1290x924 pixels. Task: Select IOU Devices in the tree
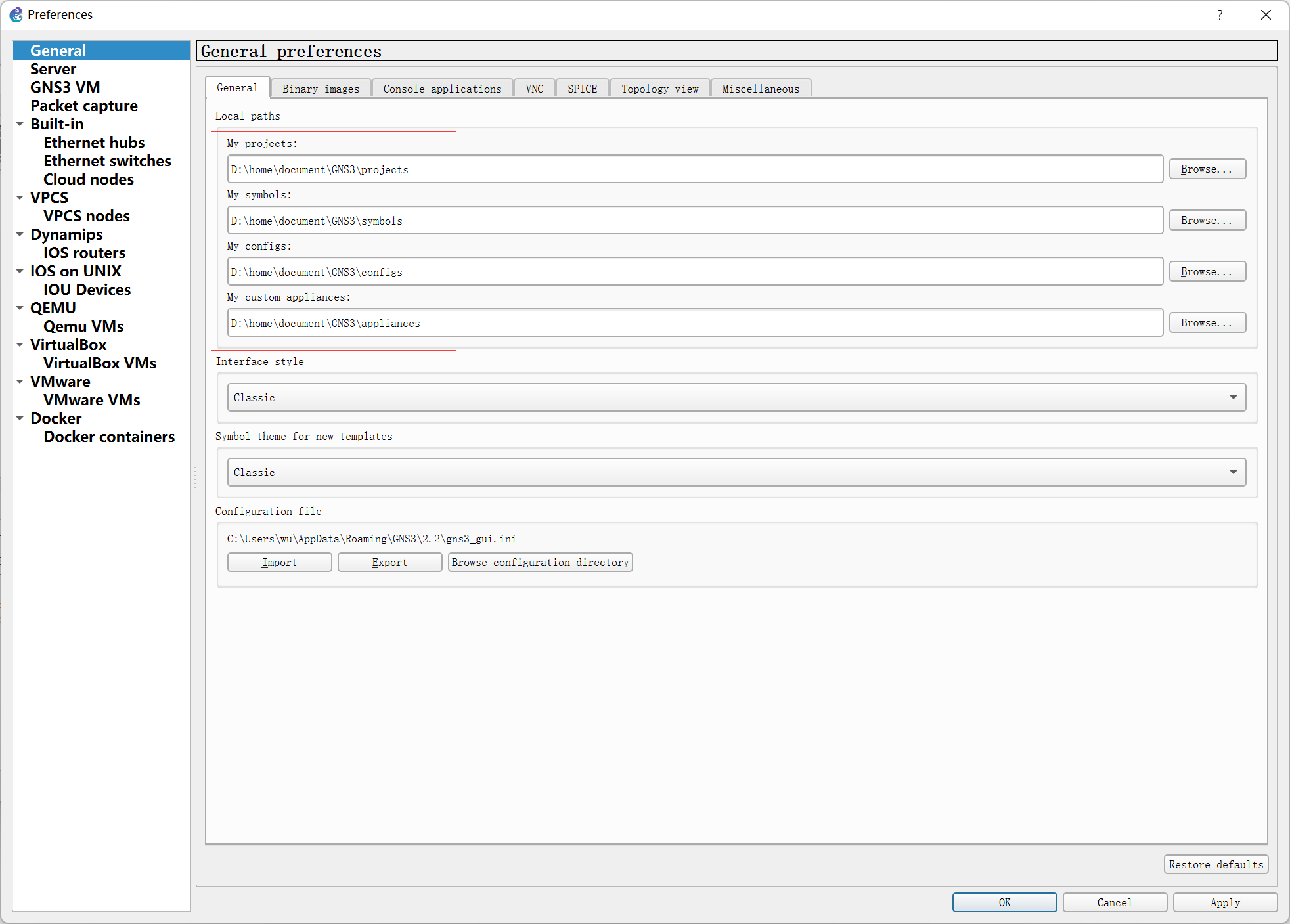(87, 290)
